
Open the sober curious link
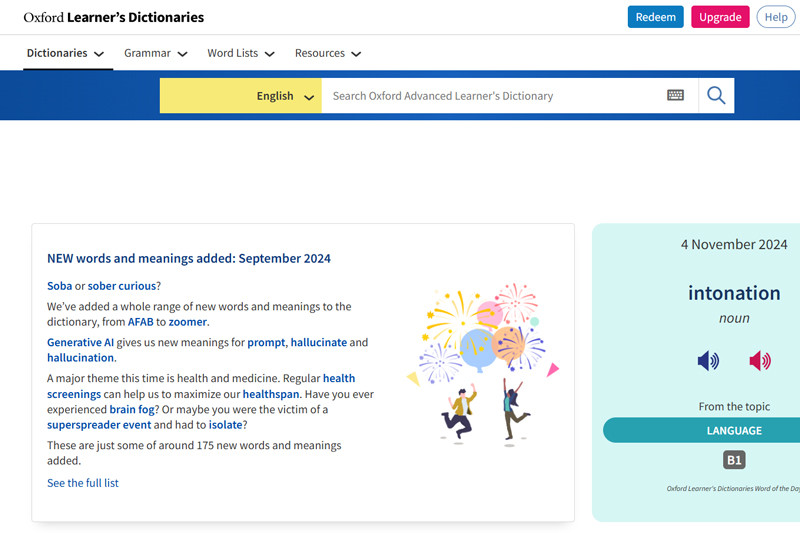(122, 286)
